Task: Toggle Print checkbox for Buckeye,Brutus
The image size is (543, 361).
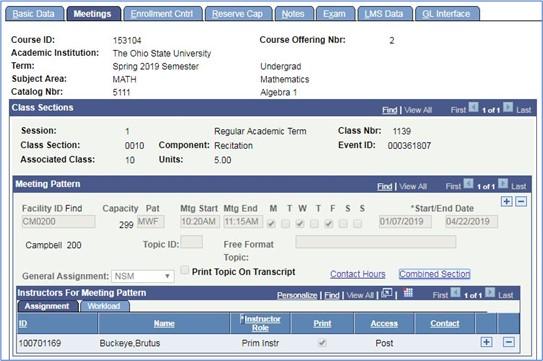Action: tap(322, 343)
